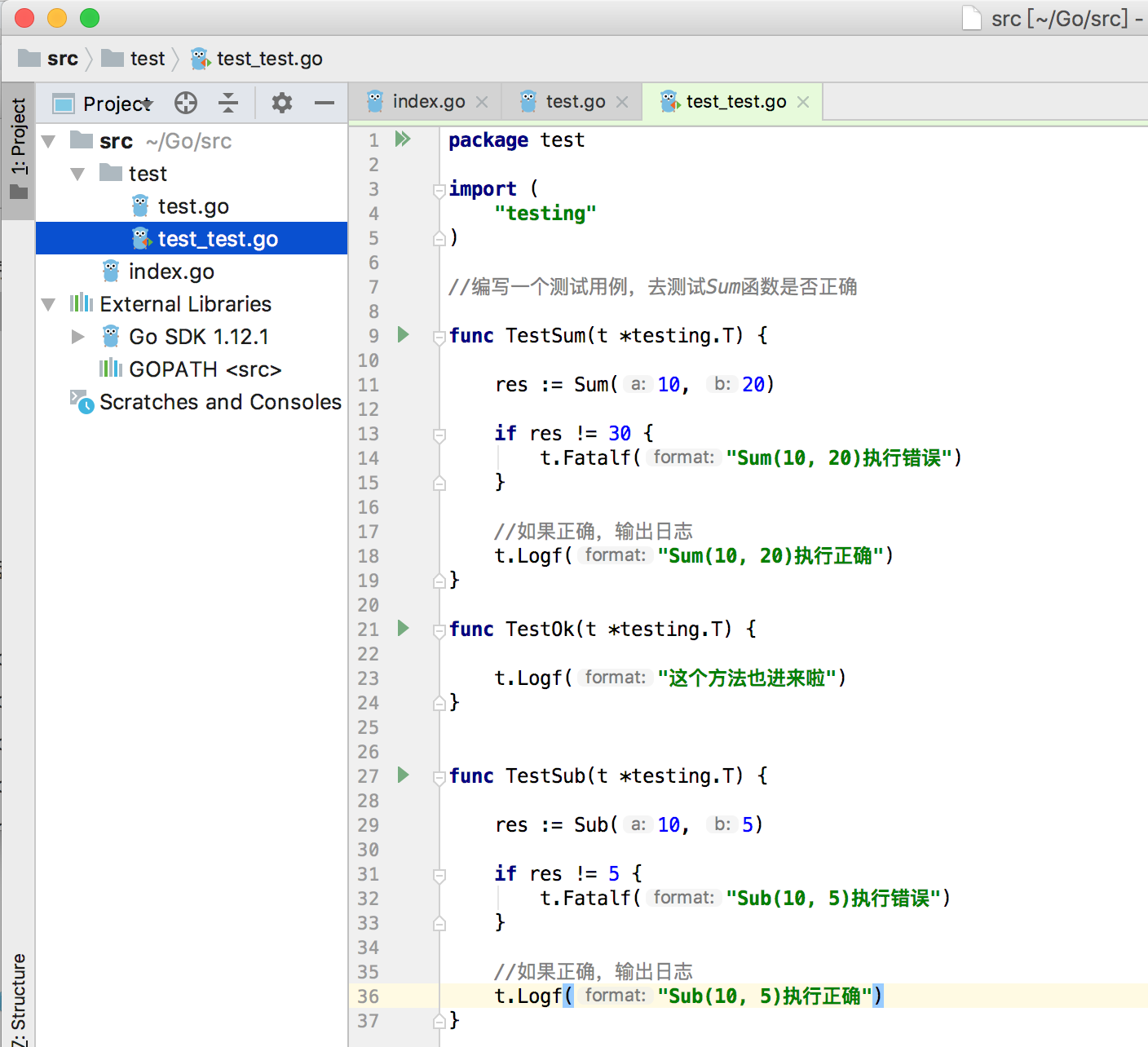1148x1047 pixels.
Task: Fold the TestSub function at line 27
Action: point(439,777)
